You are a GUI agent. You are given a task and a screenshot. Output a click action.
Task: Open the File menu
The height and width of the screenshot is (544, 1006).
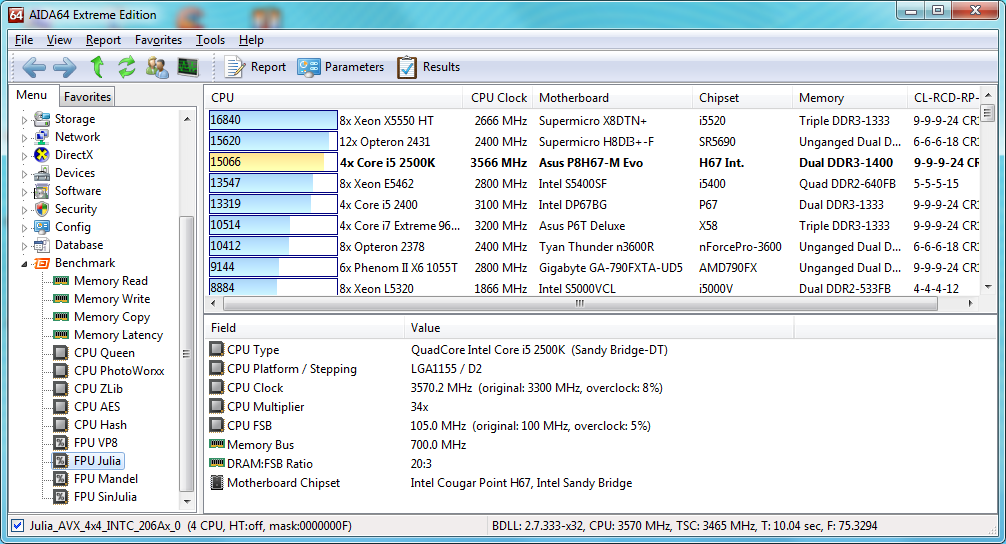24,40
